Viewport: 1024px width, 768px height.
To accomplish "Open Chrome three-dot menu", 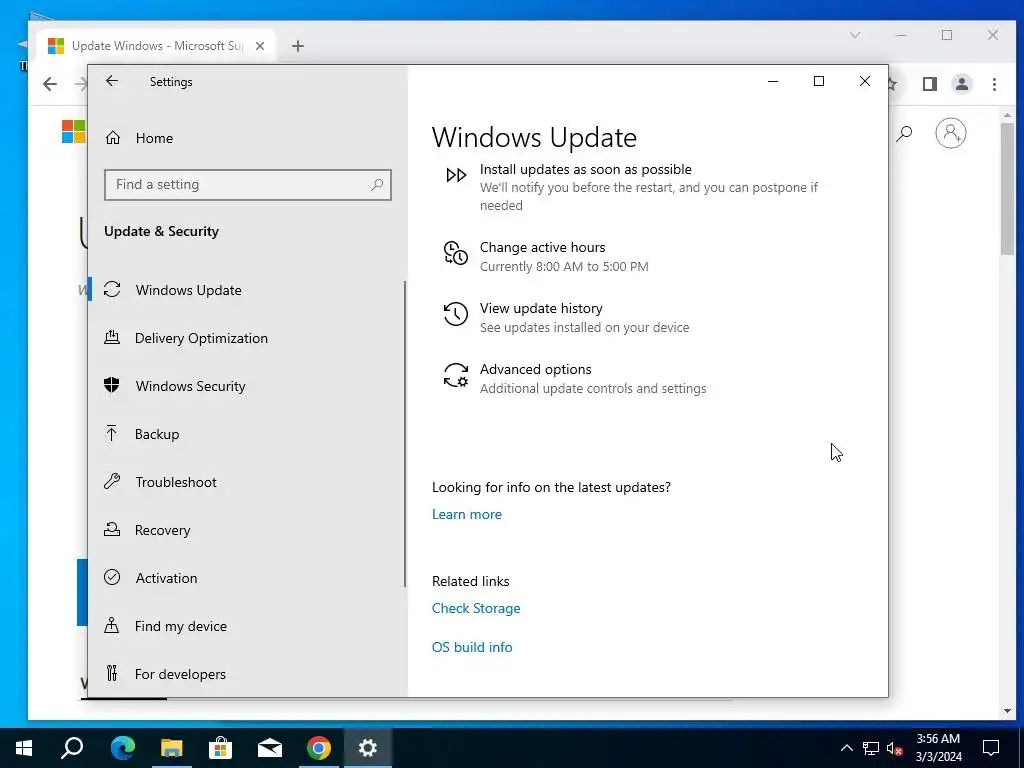I will pyautogui.click(x=995, y=84).
